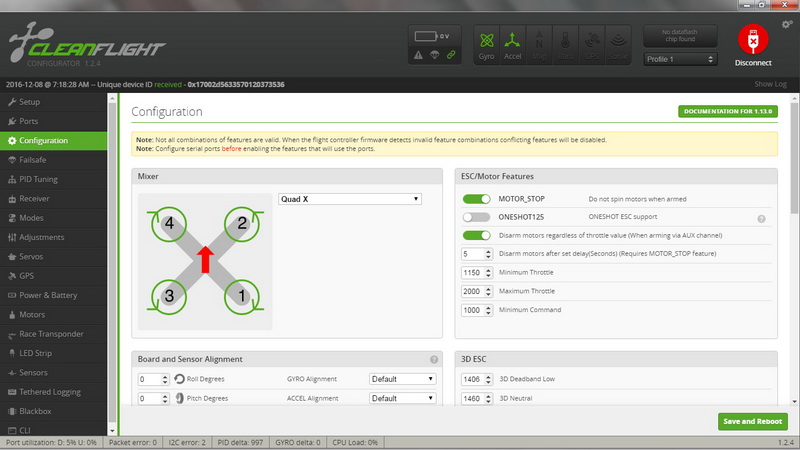The image size is (800, 450).
Task: Open the Ports tab
Action: [54, 121]
